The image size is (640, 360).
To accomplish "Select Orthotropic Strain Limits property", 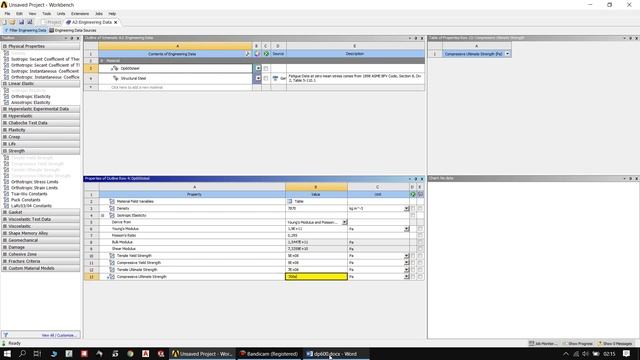I will tap(34, 188).
